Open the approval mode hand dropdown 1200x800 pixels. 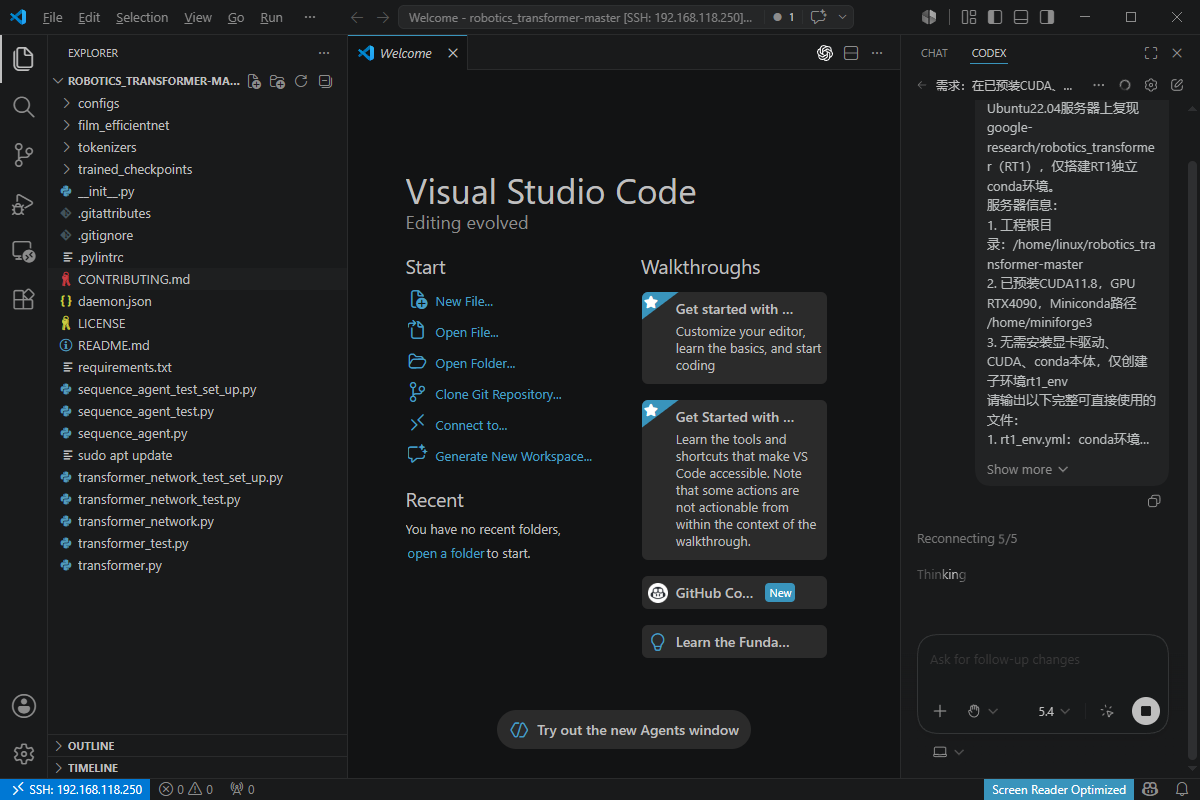coord(983,711)
